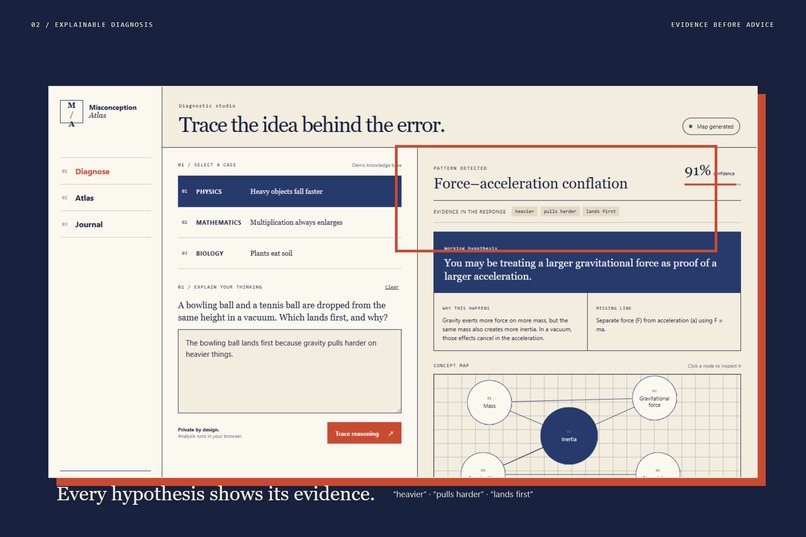Click the "heavier" evidence tag
This screenshot has width=806, height=537.
pos(524,211)
